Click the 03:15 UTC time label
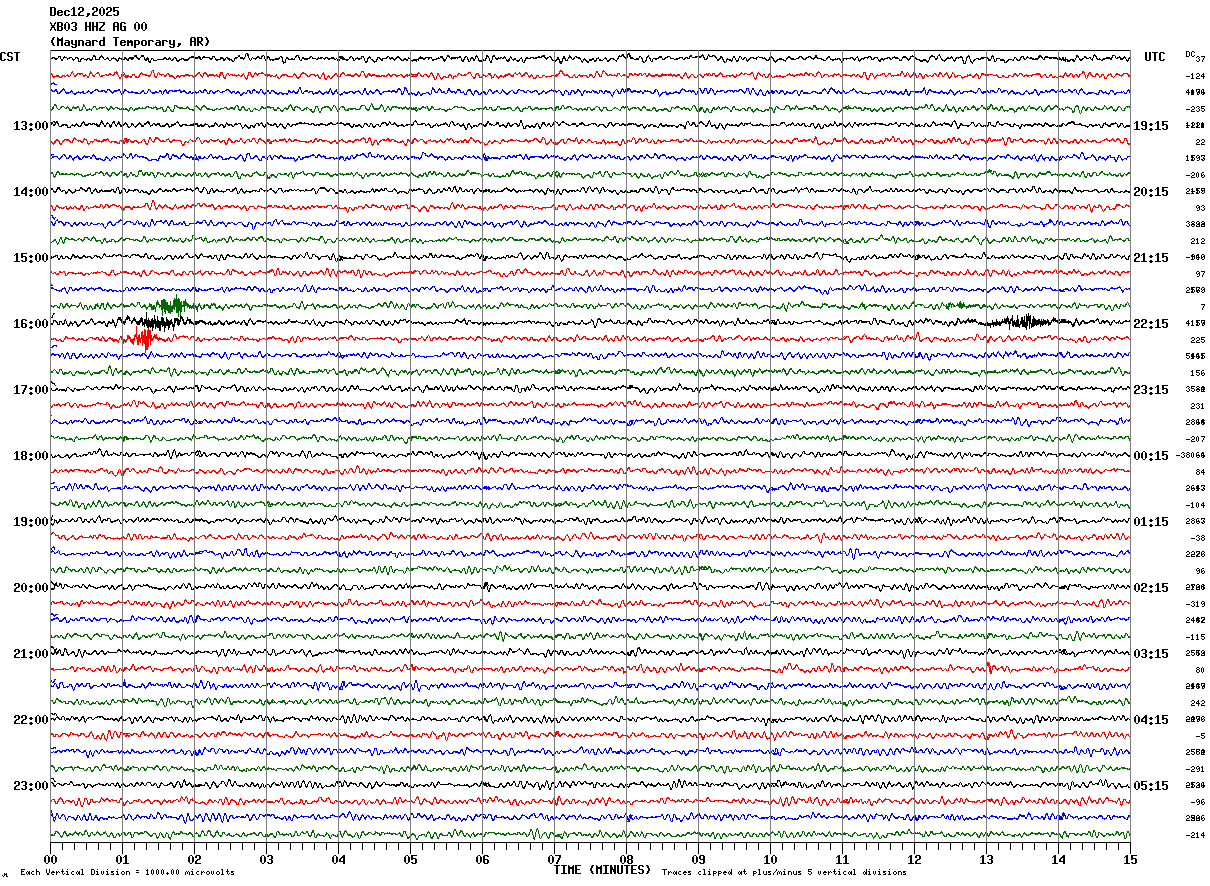Screen dimensions: 1210x886 [x=1150, y=654]
